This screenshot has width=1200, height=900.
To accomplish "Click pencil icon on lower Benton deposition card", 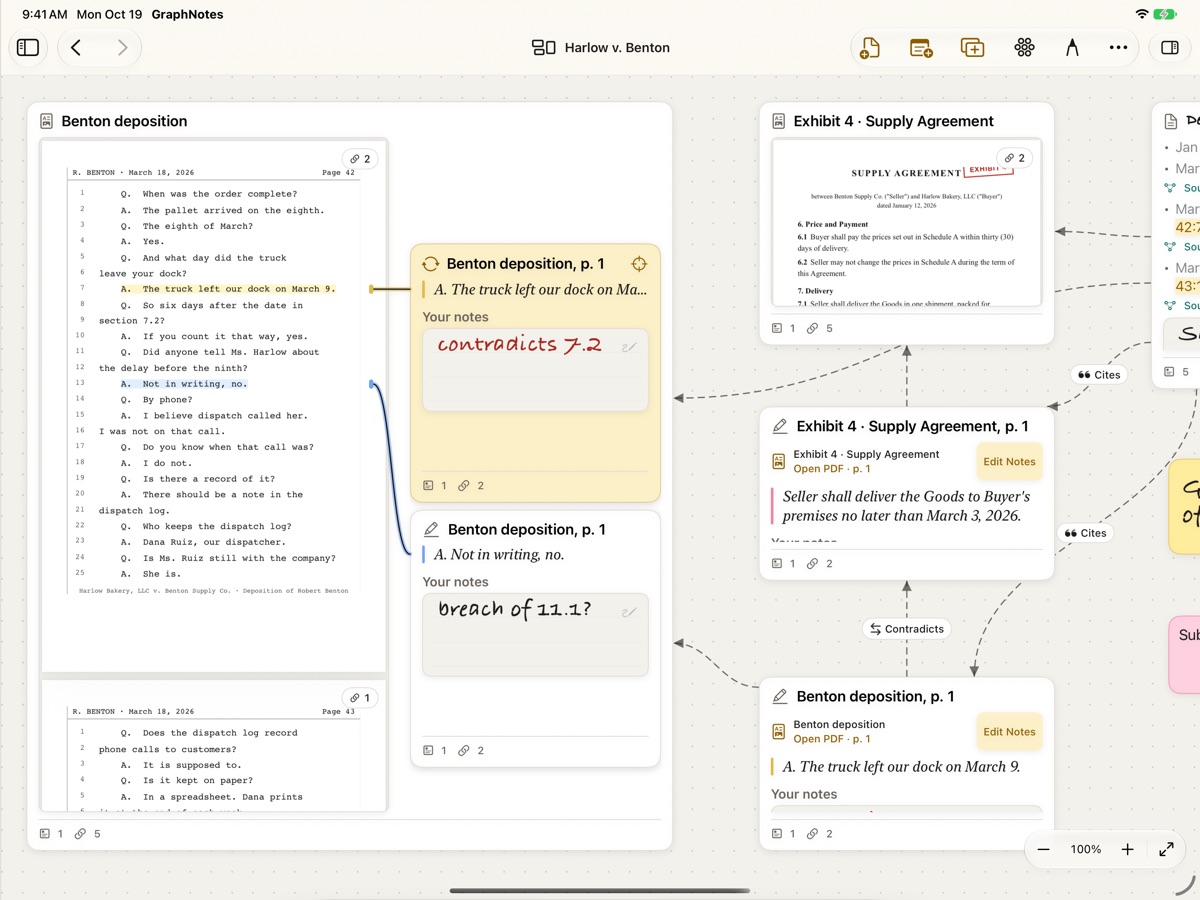I will click(x=780, y=696).
